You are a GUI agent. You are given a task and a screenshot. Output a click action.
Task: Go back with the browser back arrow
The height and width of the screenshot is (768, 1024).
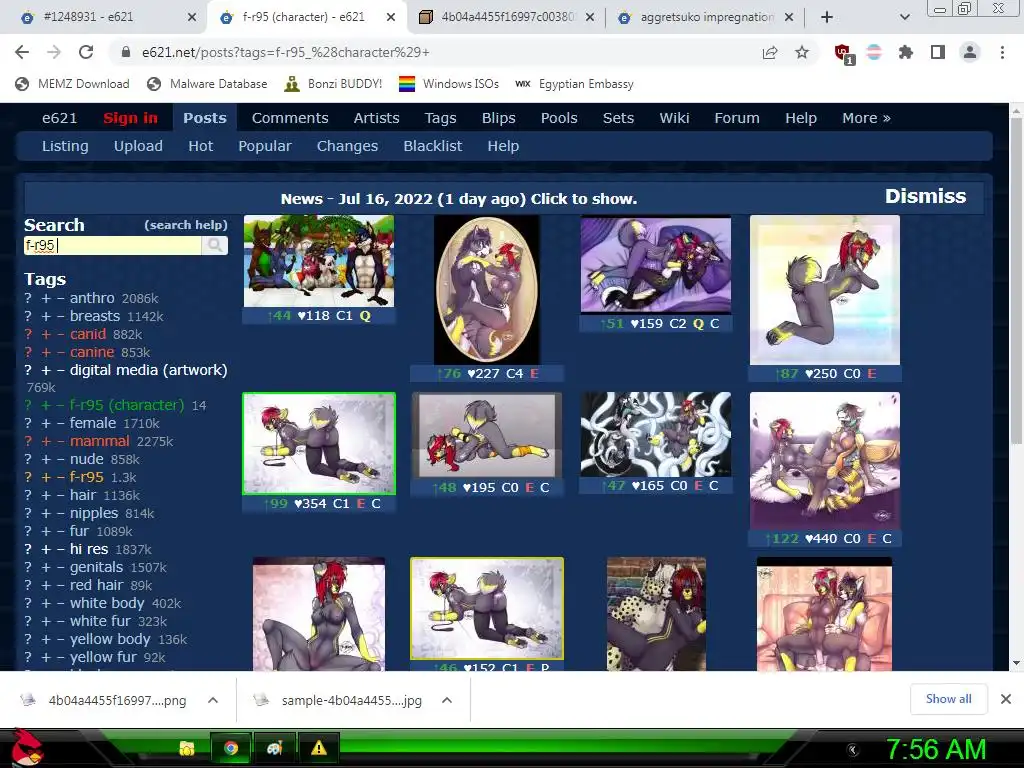click(22, 52)
